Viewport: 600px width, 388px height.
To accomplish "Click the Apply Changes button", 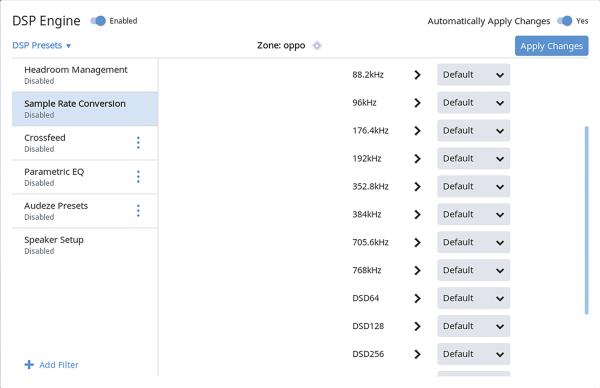I will [x=551, y=46].
